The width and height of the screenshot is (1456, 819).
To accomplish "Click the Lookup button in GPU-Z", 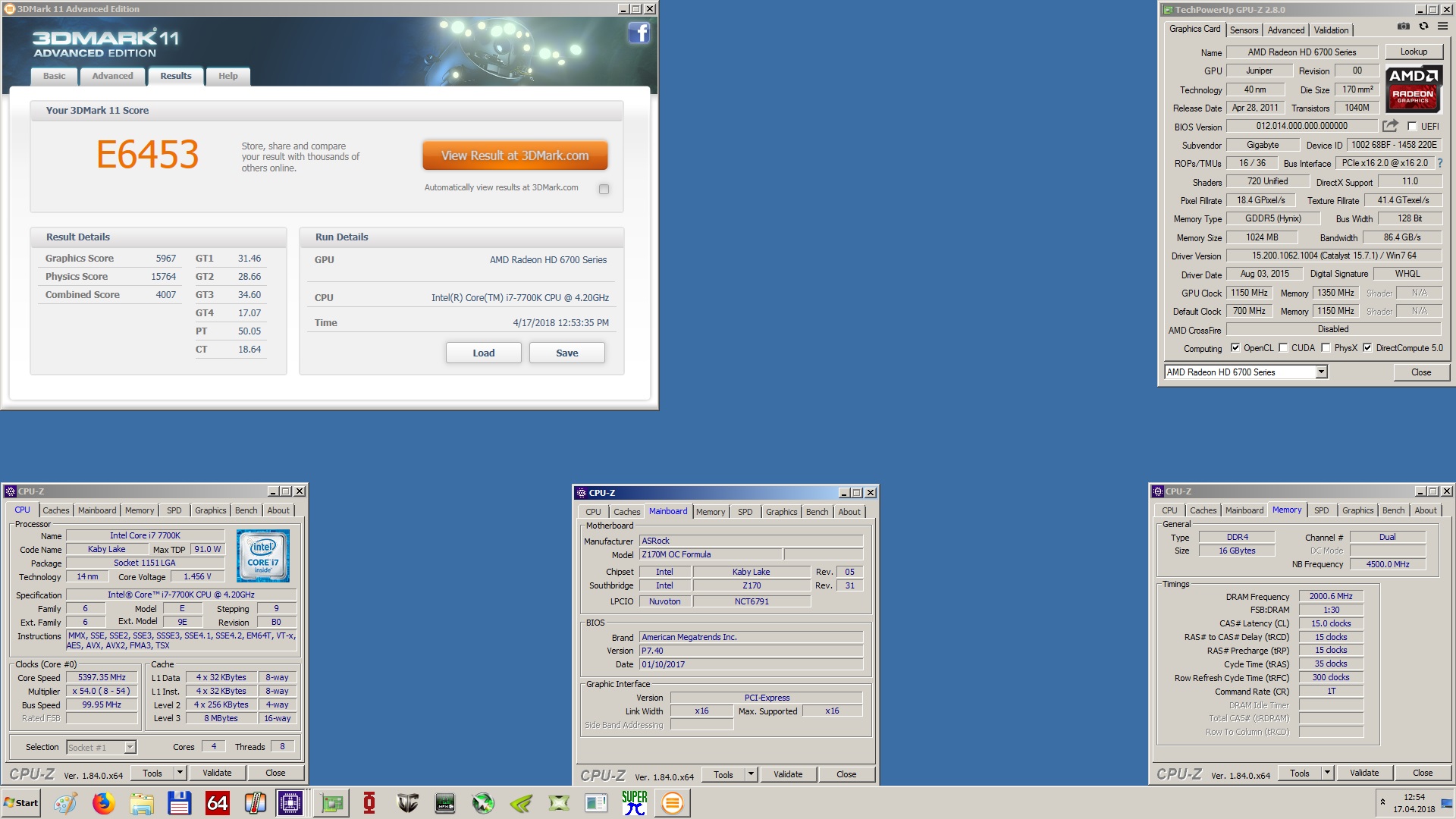I will [1414, 52].
